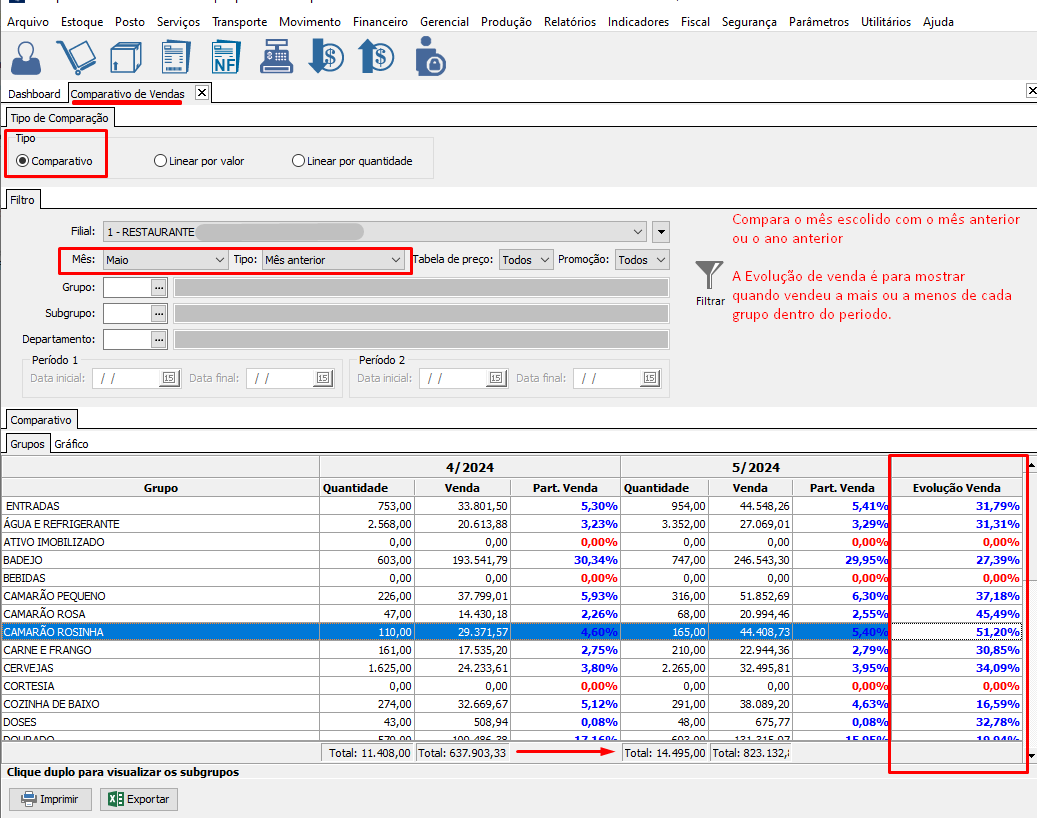Click the Grupo lookup ellipsis button
The height and width of the screenshot is (818, 1037).
coord(158,288)
